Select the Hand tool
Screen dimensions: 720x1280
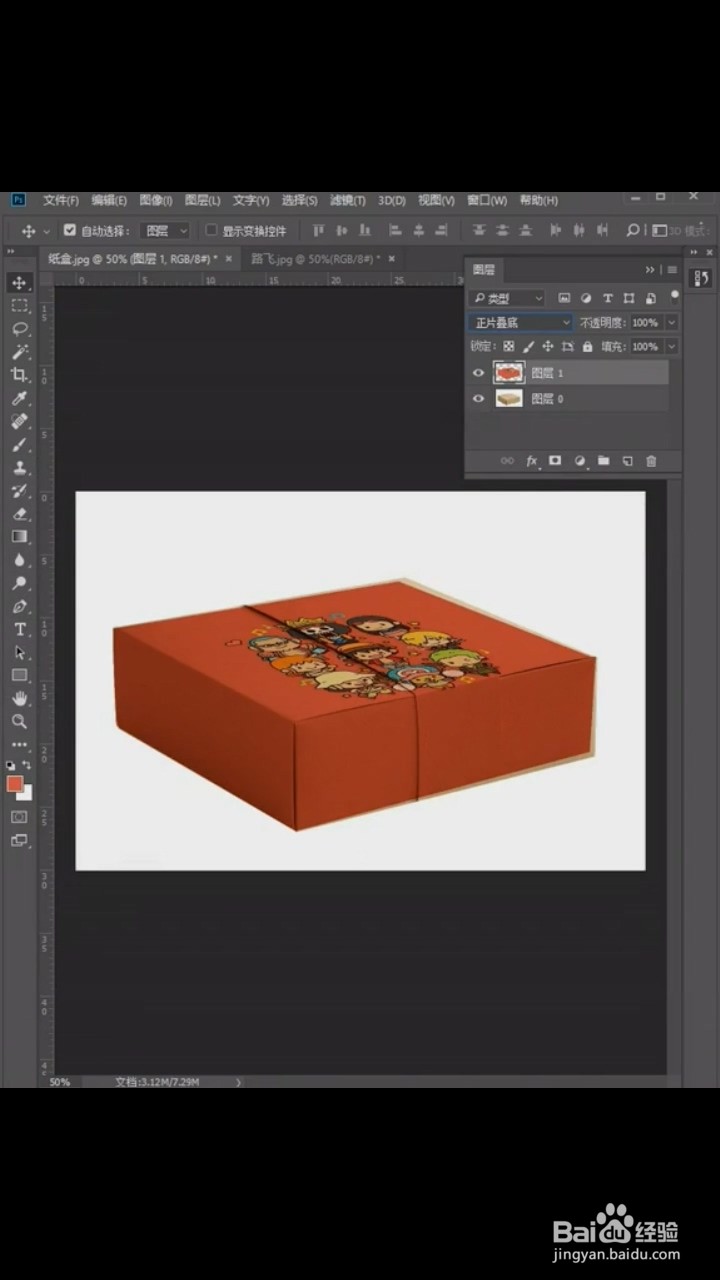(19, 698)
